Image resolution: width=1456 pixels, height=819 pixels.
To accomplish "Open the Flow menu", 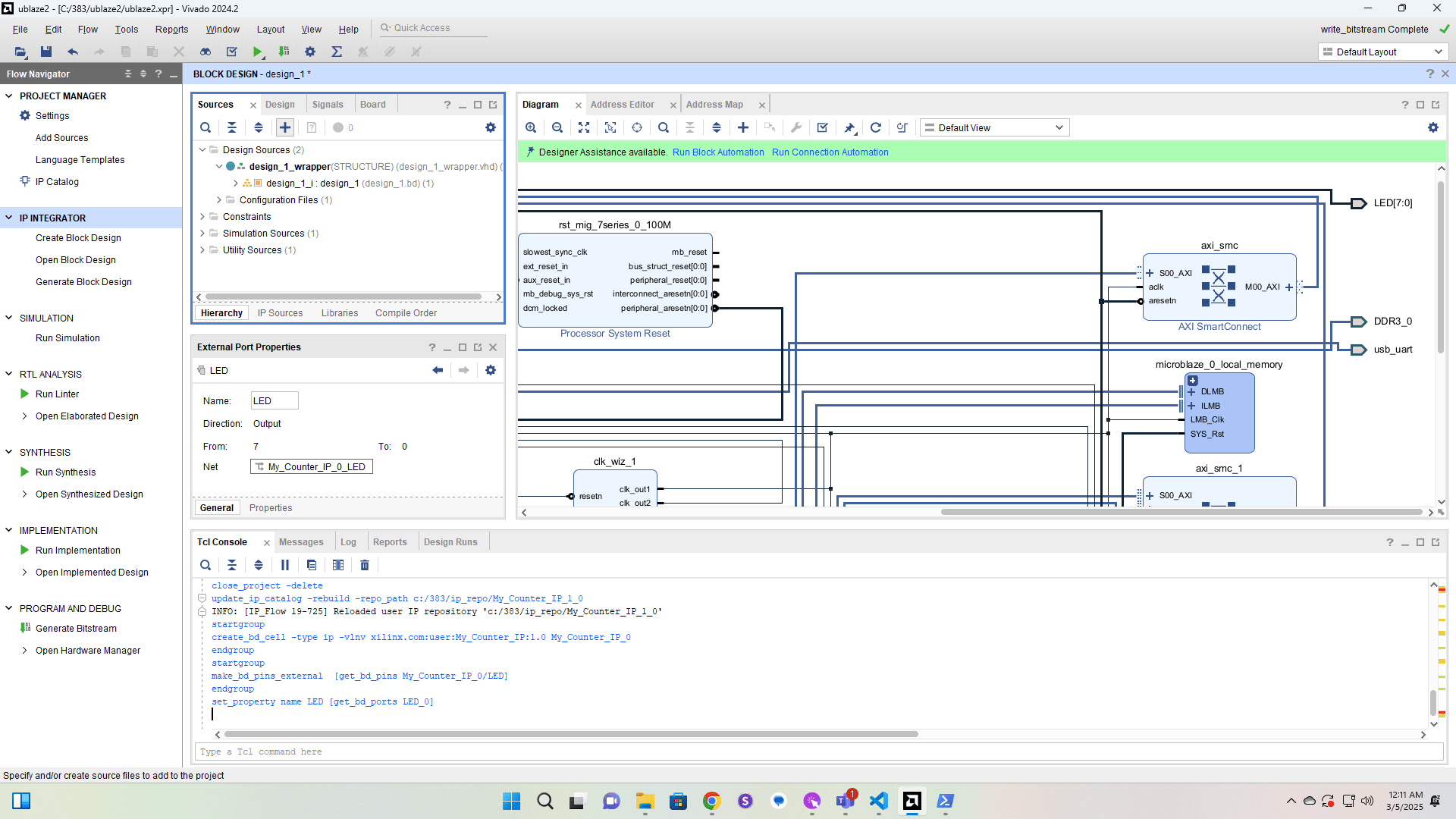I will (x=87, y=29).
